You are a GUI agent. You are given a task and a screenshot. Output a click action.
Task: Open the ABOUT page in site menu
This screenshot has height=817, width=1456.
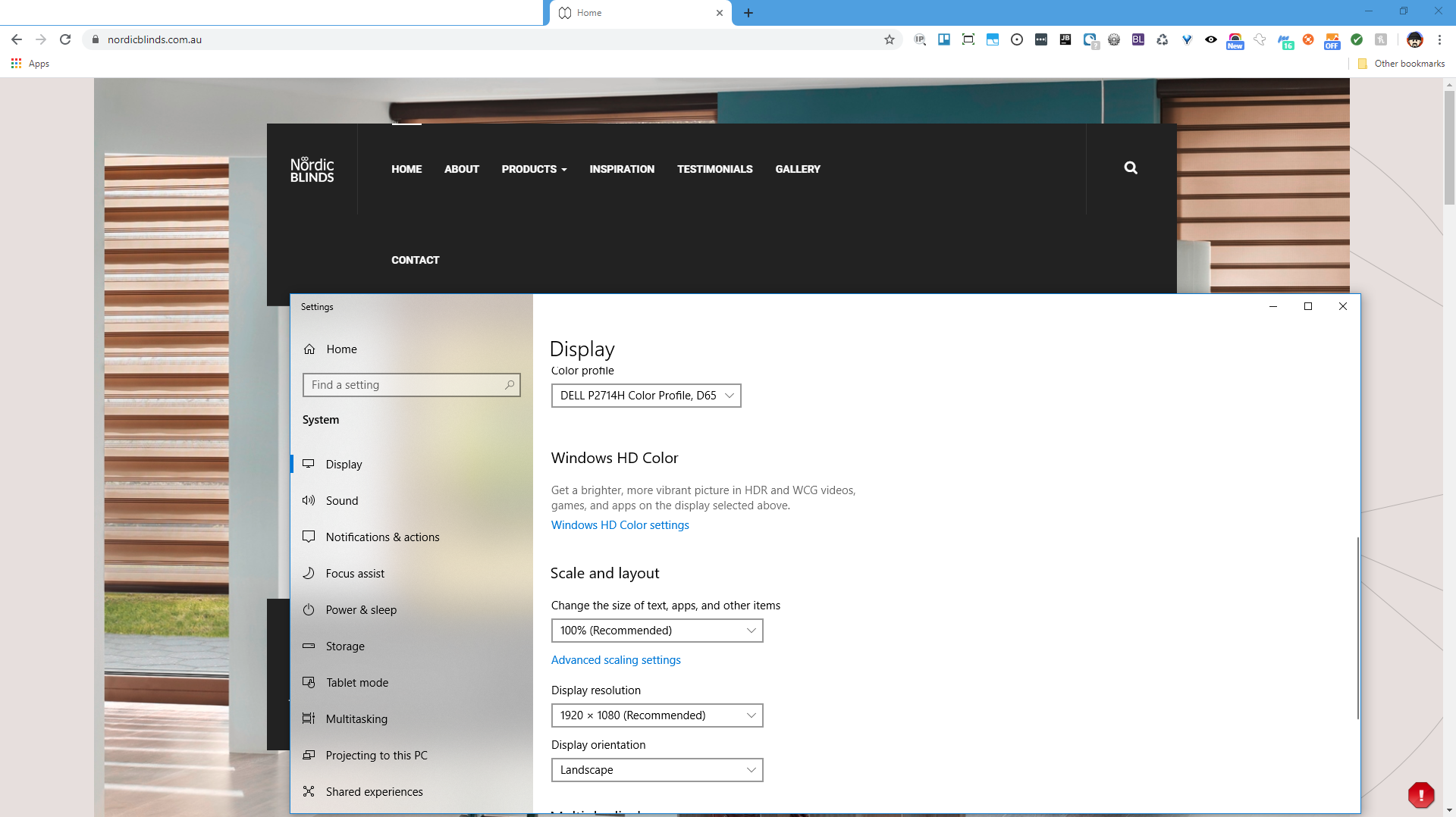462,169
